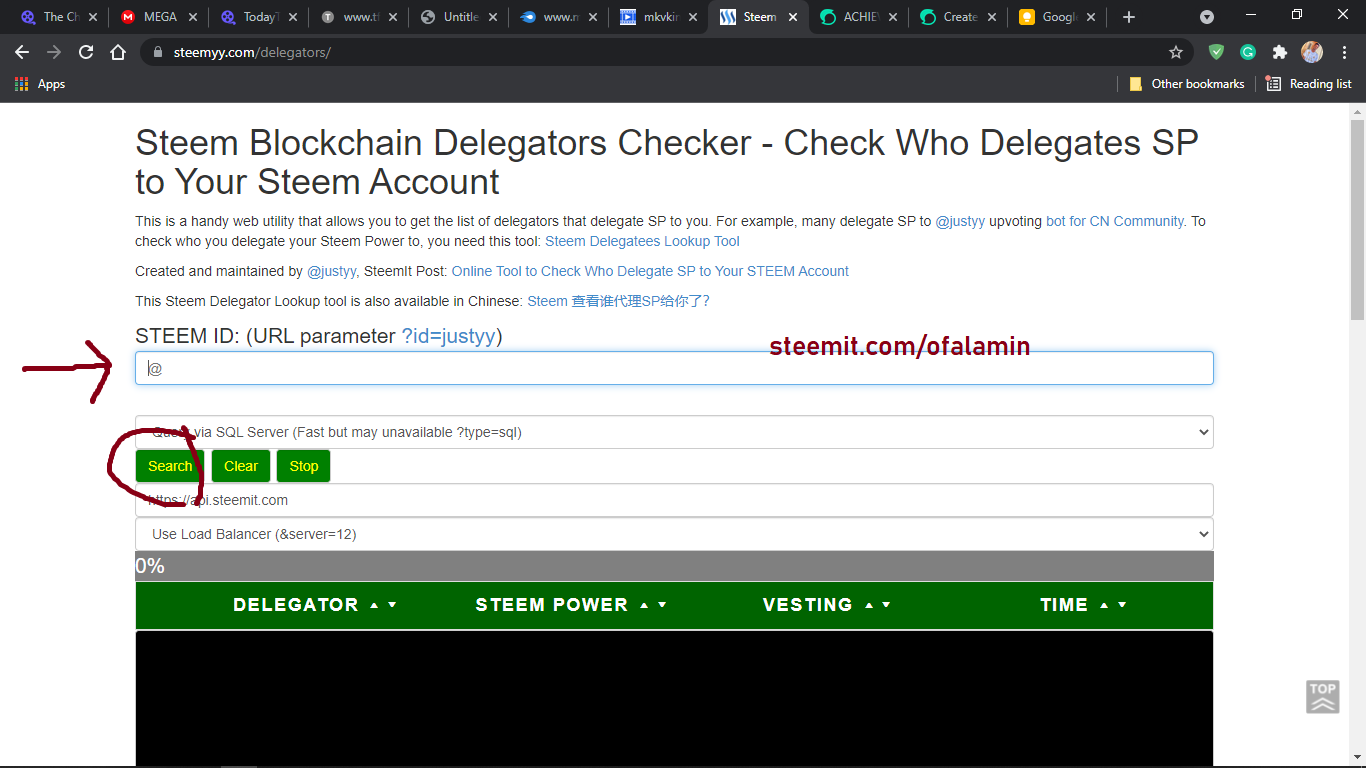Open the @justyy maintainer link
1366x768 pixels.
click(332, 271)
